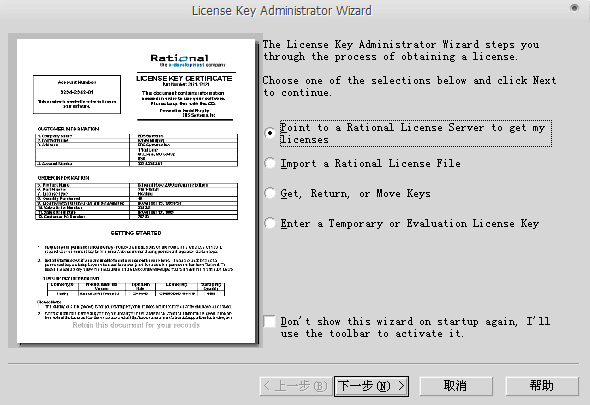Click the 下一步(N) next button
The width and height of the screenshot is (590, 405).
pyautogui.click(x=371, y=386)
